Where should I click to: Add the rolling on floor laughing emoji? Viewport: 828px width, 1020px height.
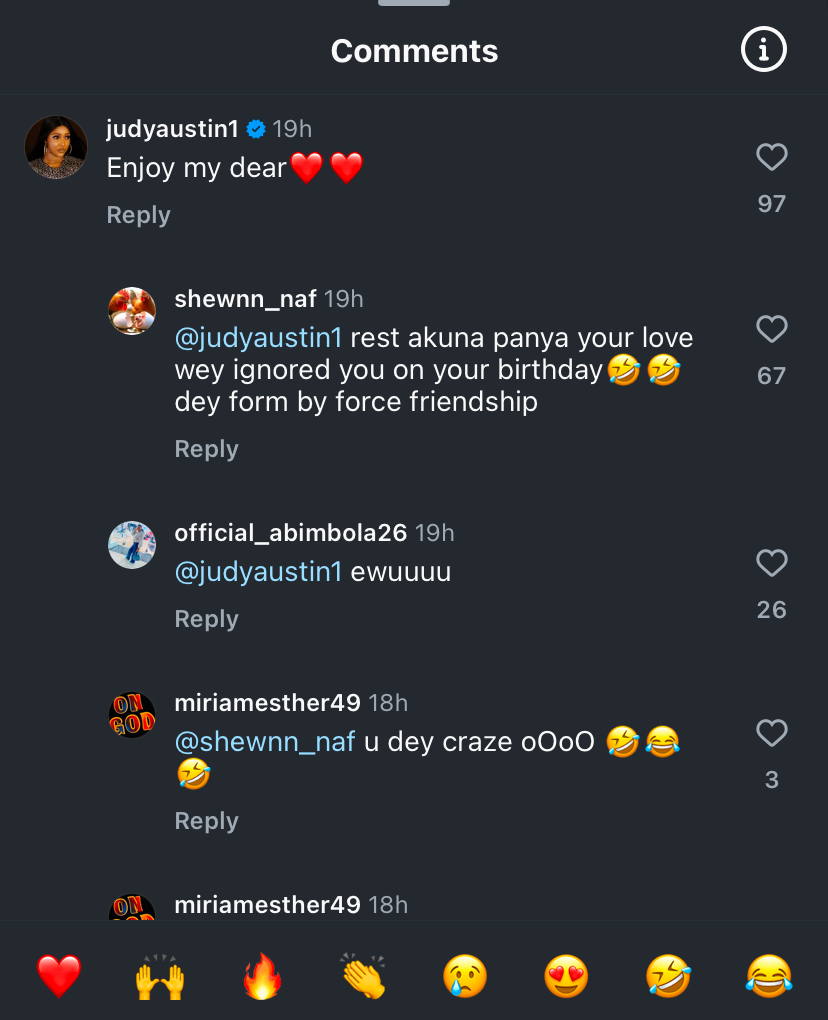(668, 976)
